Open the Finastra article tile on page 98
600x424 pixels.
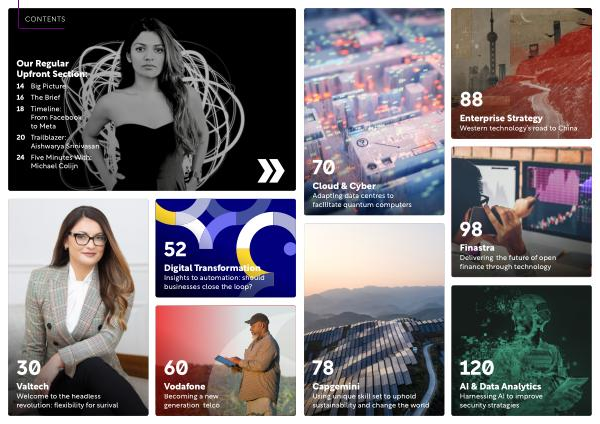521,212
